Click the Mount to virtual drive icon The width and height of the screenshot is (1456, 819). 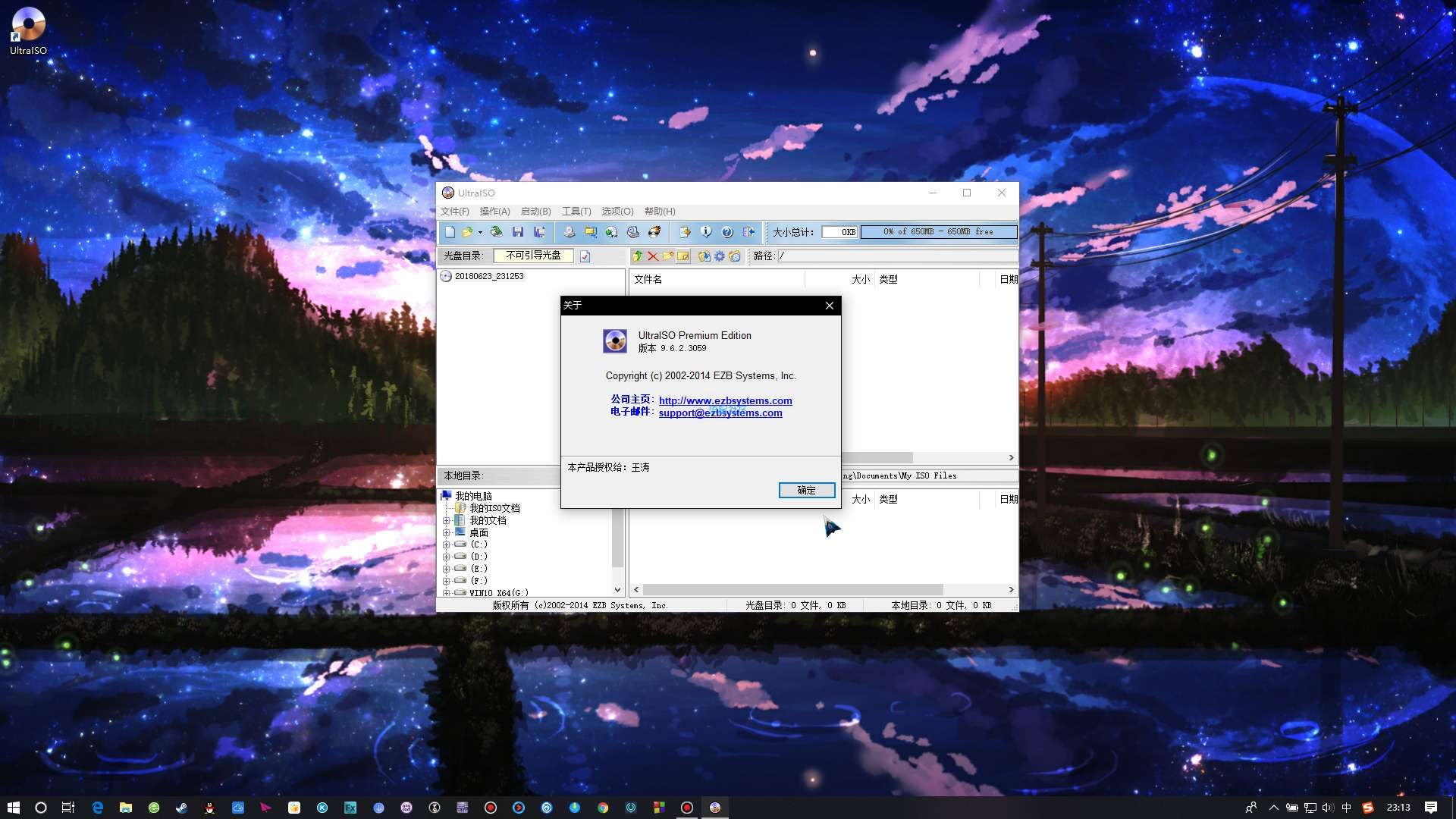(x=632, y=232)
